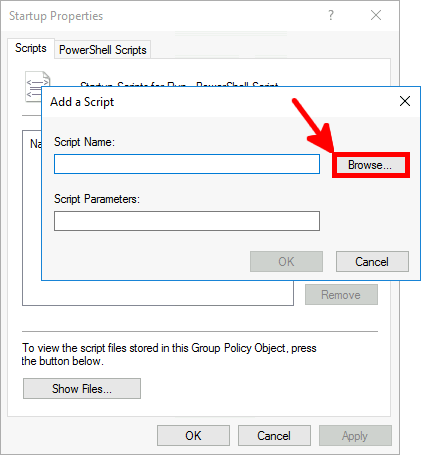Click the disabled Remove button
Viewport: 421px width, 455px height.
pos(341,295)
